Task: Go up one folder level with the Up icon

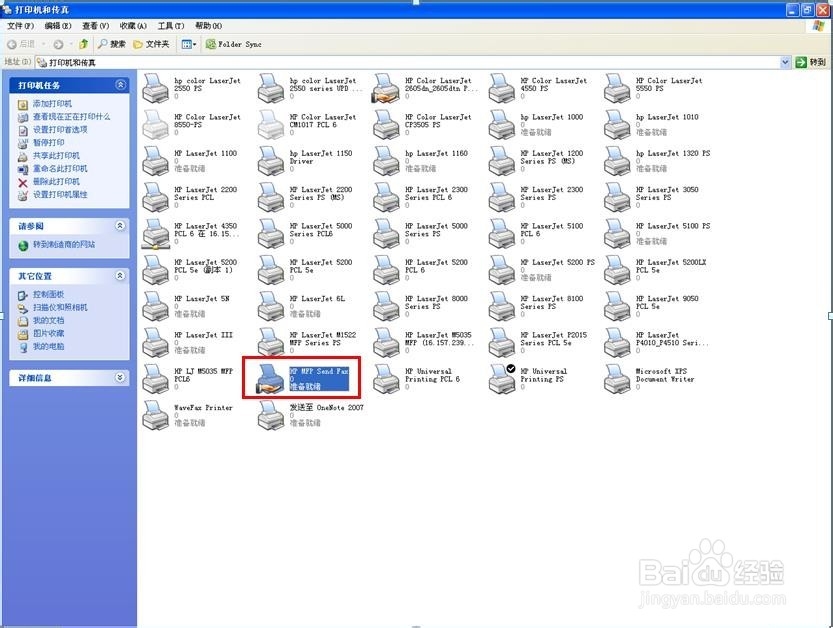Action: [83, 44]
